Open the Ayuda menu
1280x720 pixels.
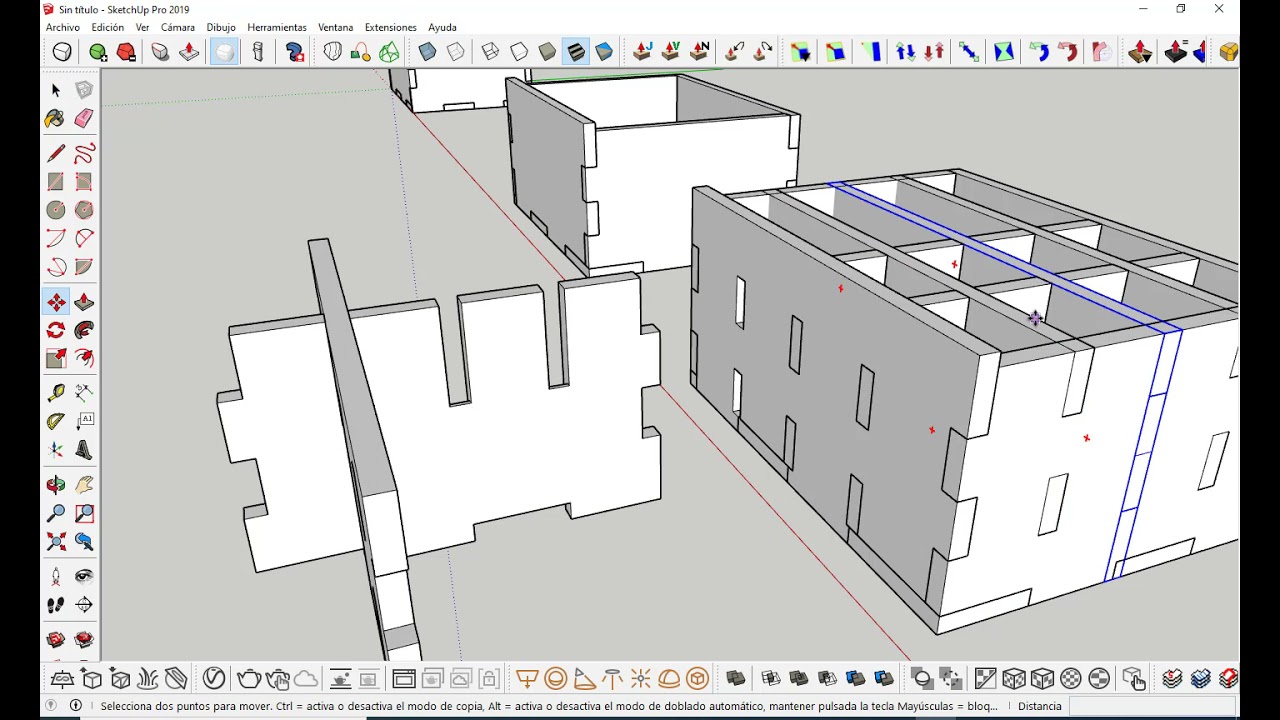click(442, 27)
